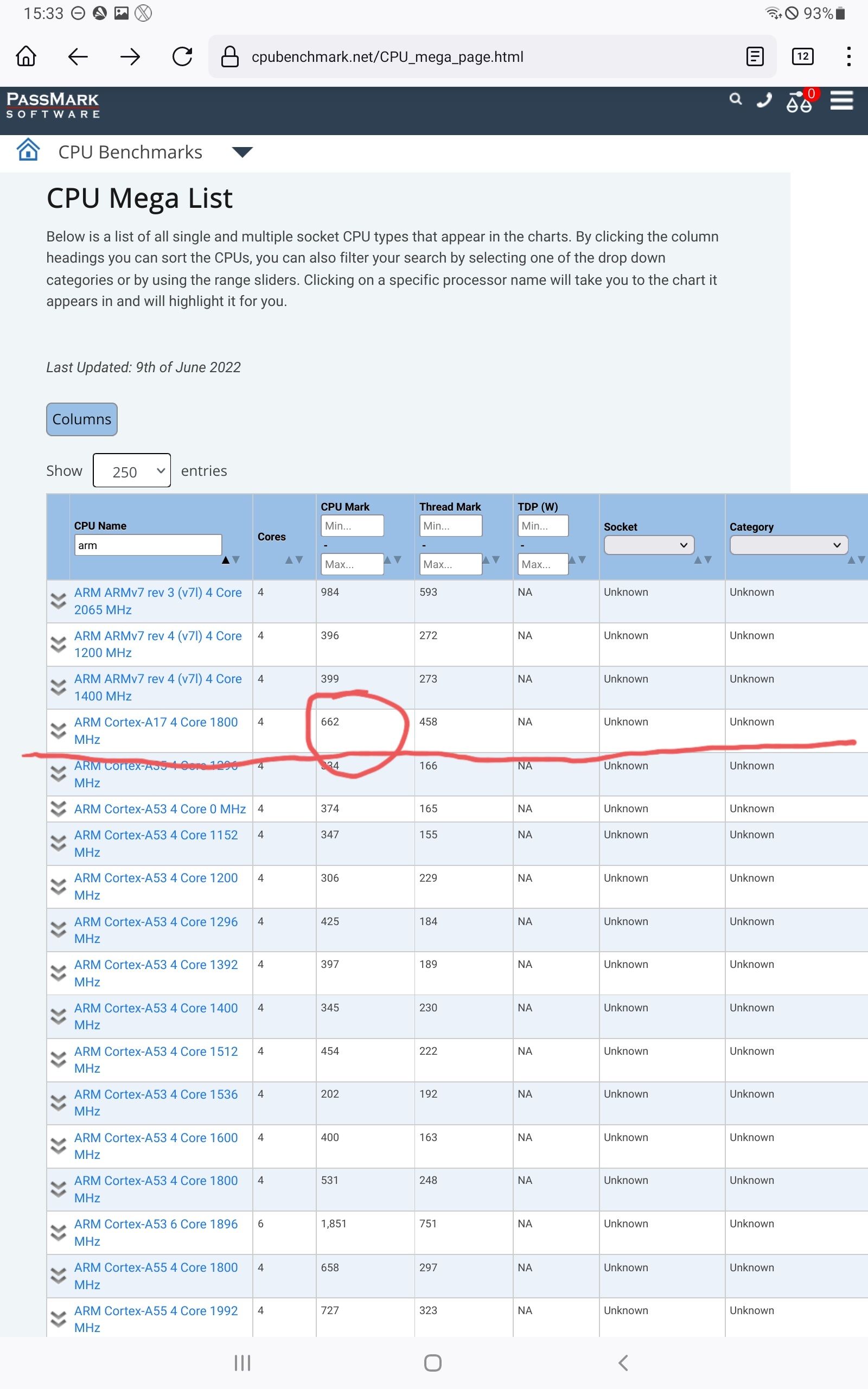Sort by Category using sort arrows
This screenshot has height=1389, width=868.
coord(857,559)
